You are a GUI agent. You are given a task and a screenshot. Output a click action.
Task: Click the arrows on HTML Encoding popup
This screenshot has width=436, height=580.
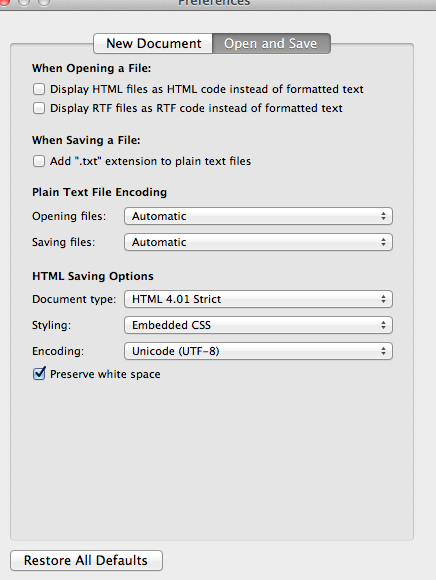click(x=383, y=351)
